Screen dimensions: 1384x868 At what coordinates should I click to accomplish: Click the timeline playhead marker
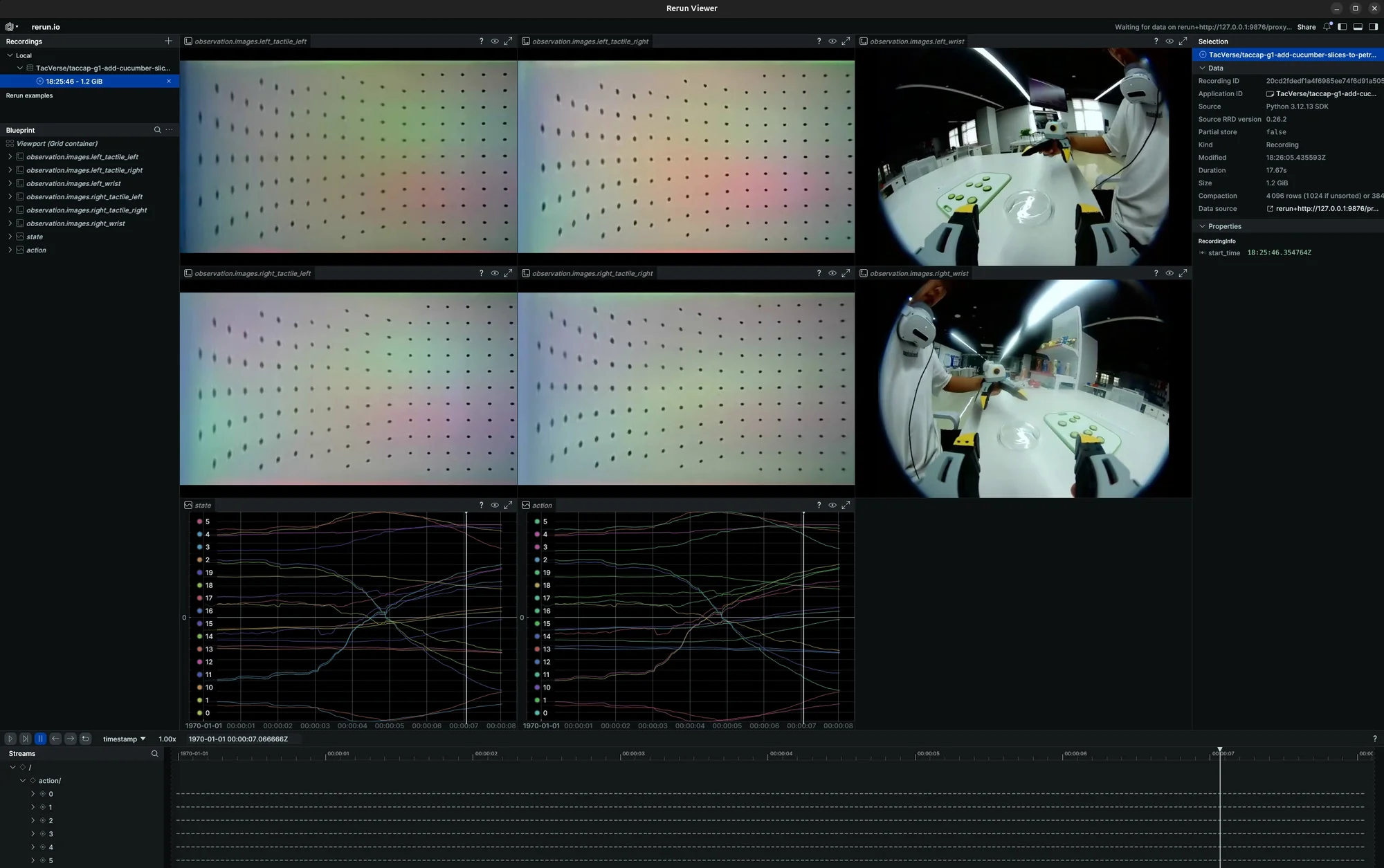pos(1220,751)
